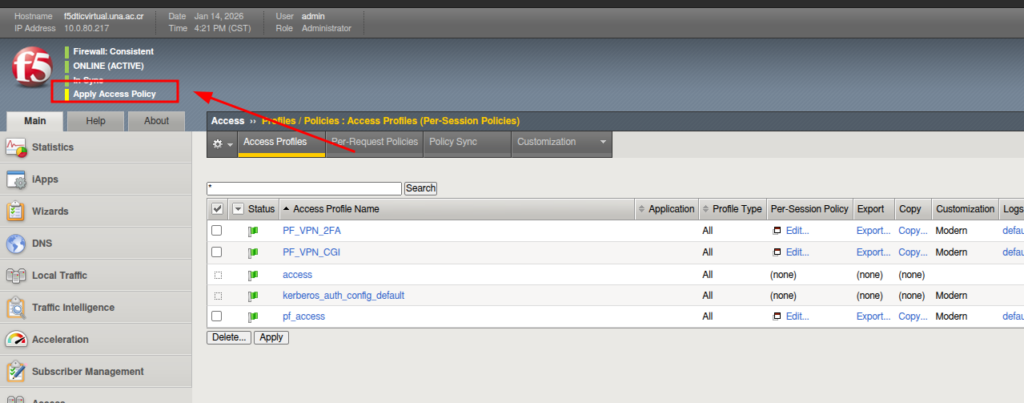Open the iApps sidebar icon

point(16,180)
